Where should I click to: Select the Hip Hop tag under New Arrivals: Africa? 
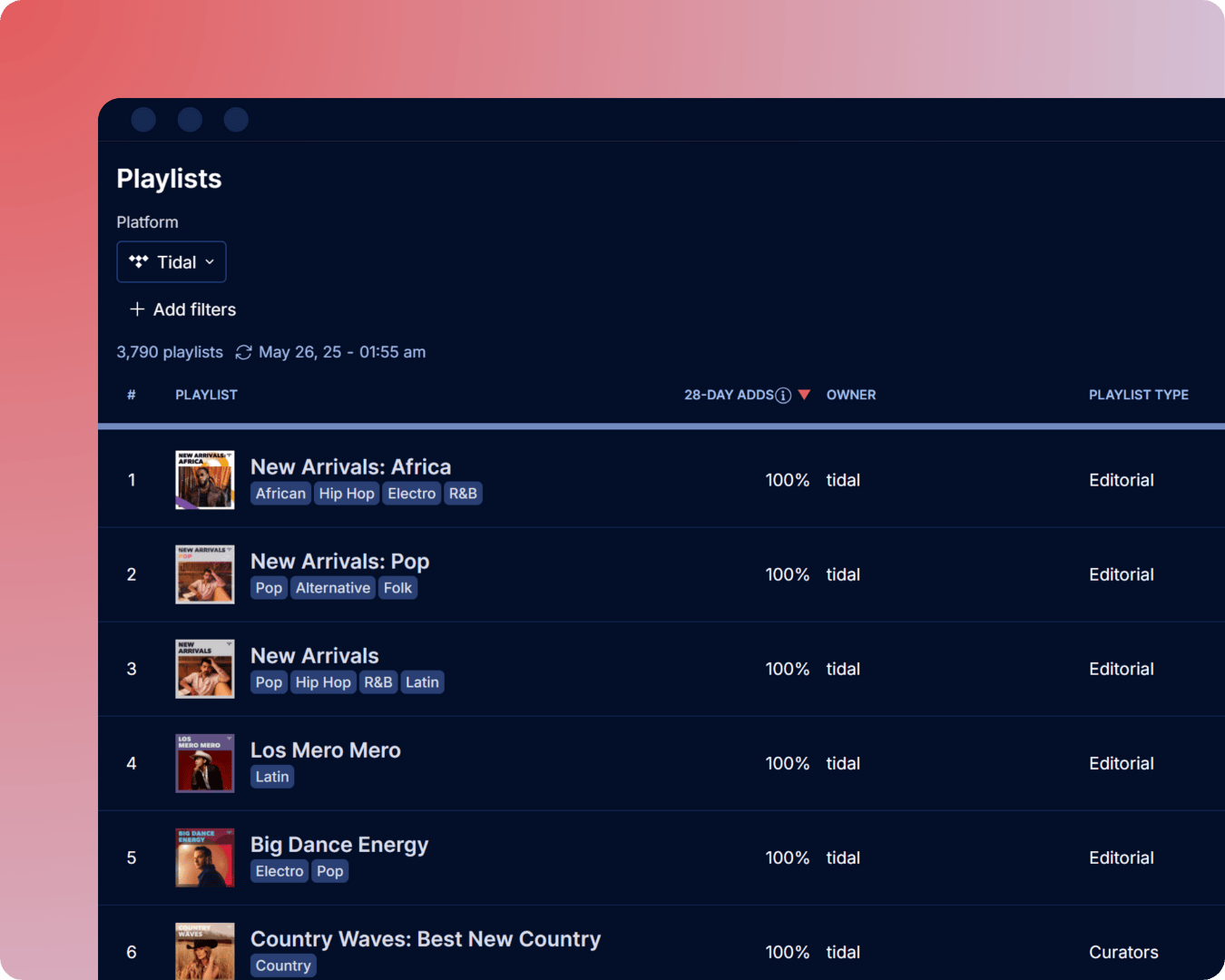coord(347,493)
